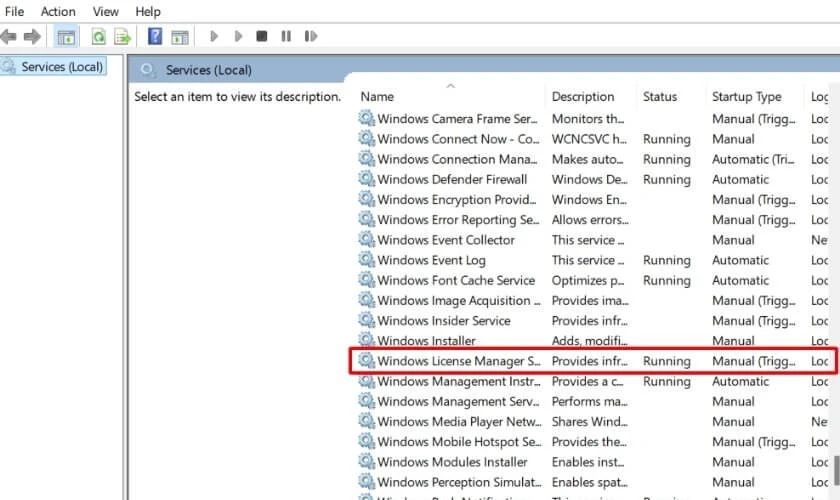Click Manual startup type of Windows Event Collector

[733, 240]
